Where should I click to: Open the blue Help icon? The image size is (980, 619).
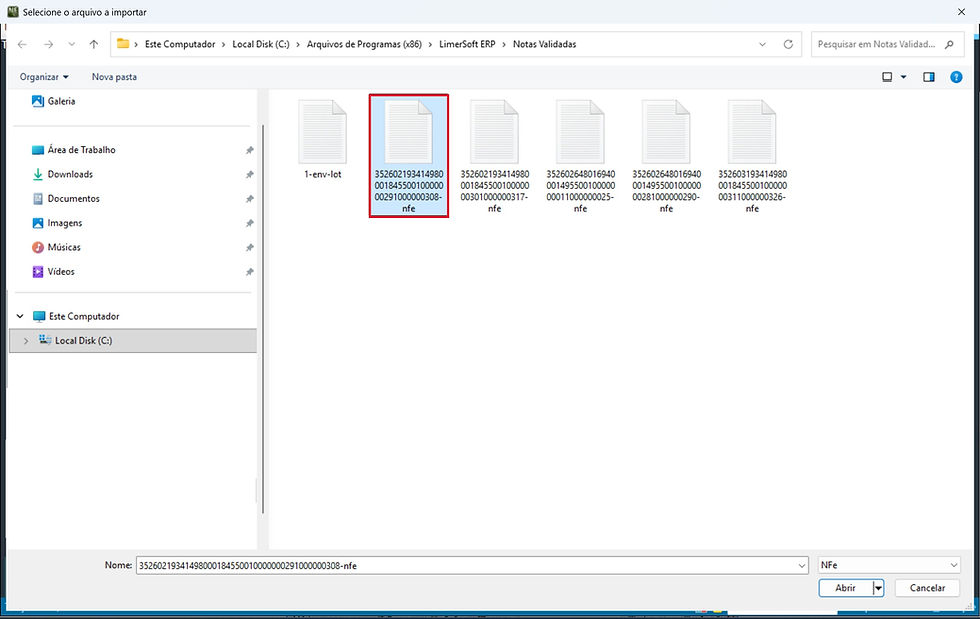click(956, 77)
